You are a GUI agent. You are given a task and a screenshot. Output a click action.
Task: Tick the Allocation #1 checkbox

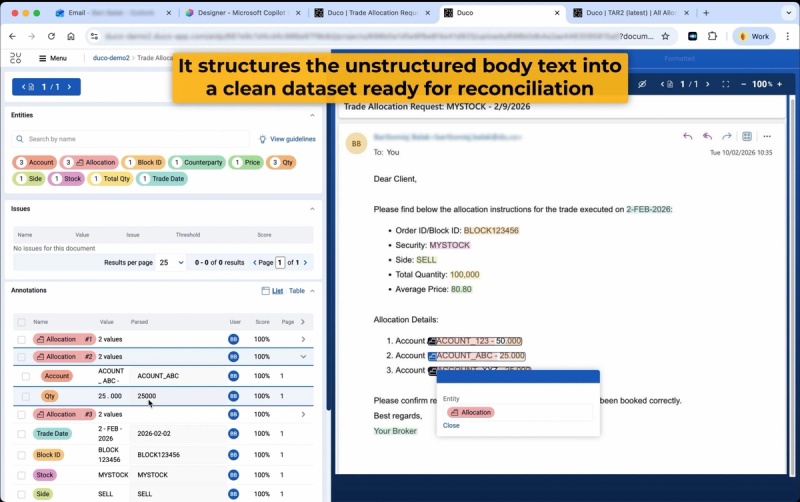pos(21,339)
